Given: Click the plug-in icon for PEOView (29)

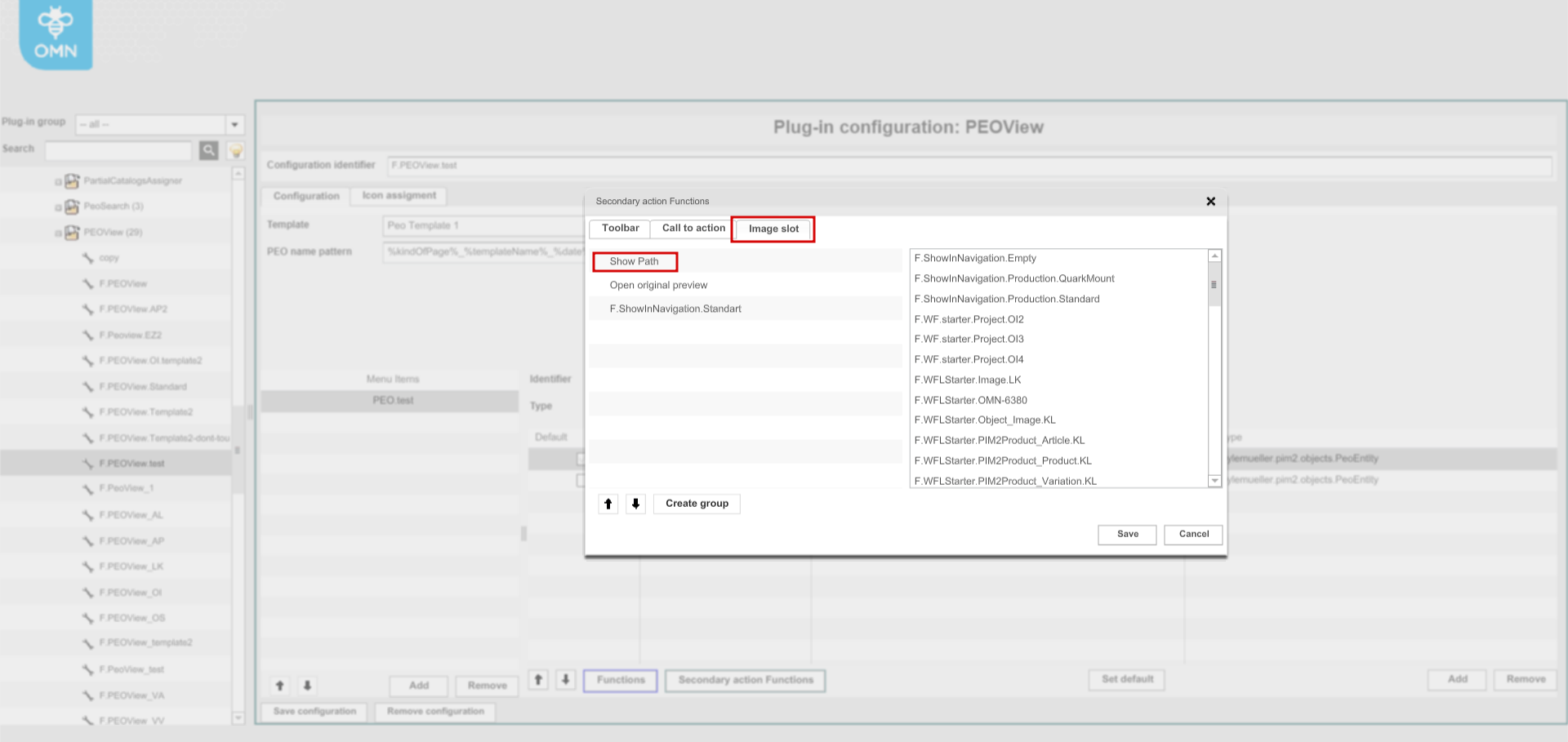Looking at the screenshot, I should pos(72,233).
